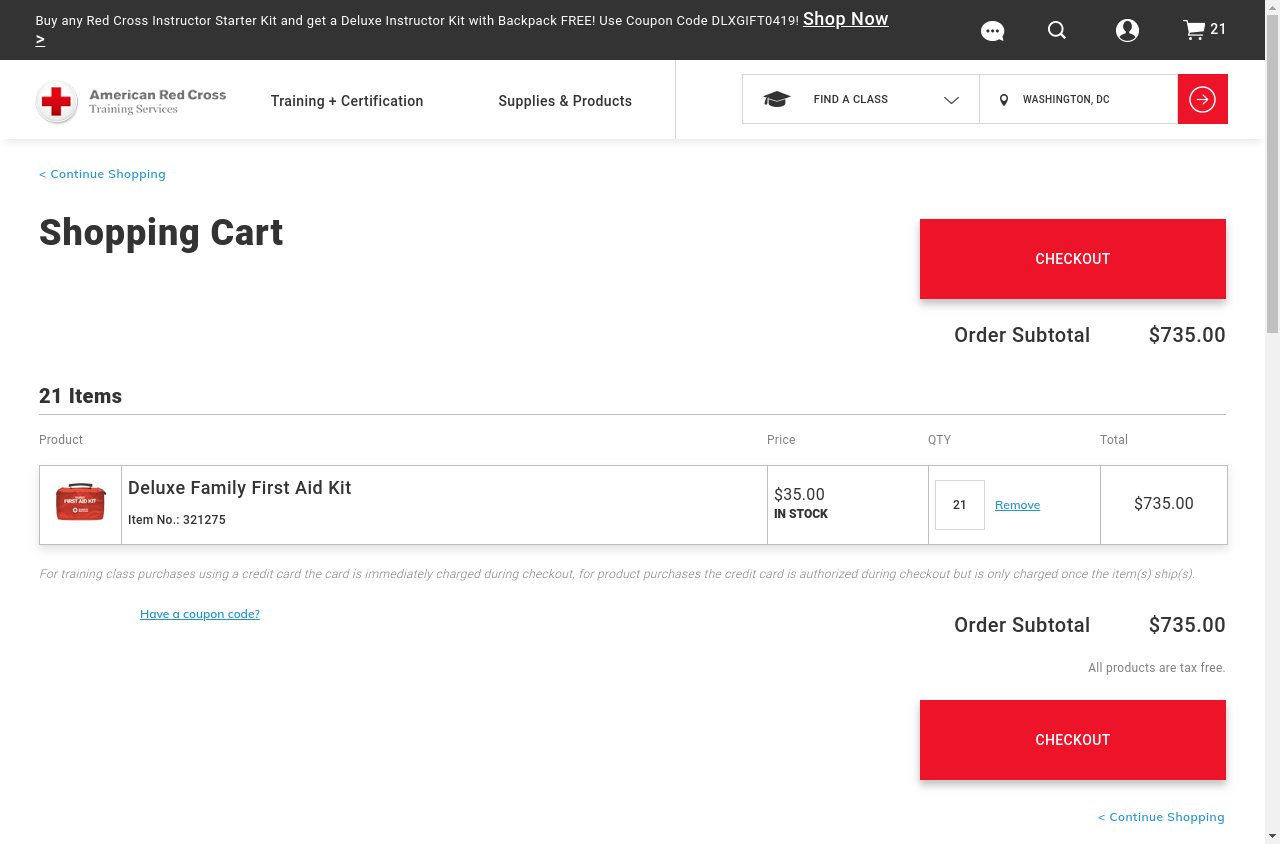This screenshot has height=844, width=1280.
Task: Click the First Aid Kit product thumbnail
Action: coord(81,503)
